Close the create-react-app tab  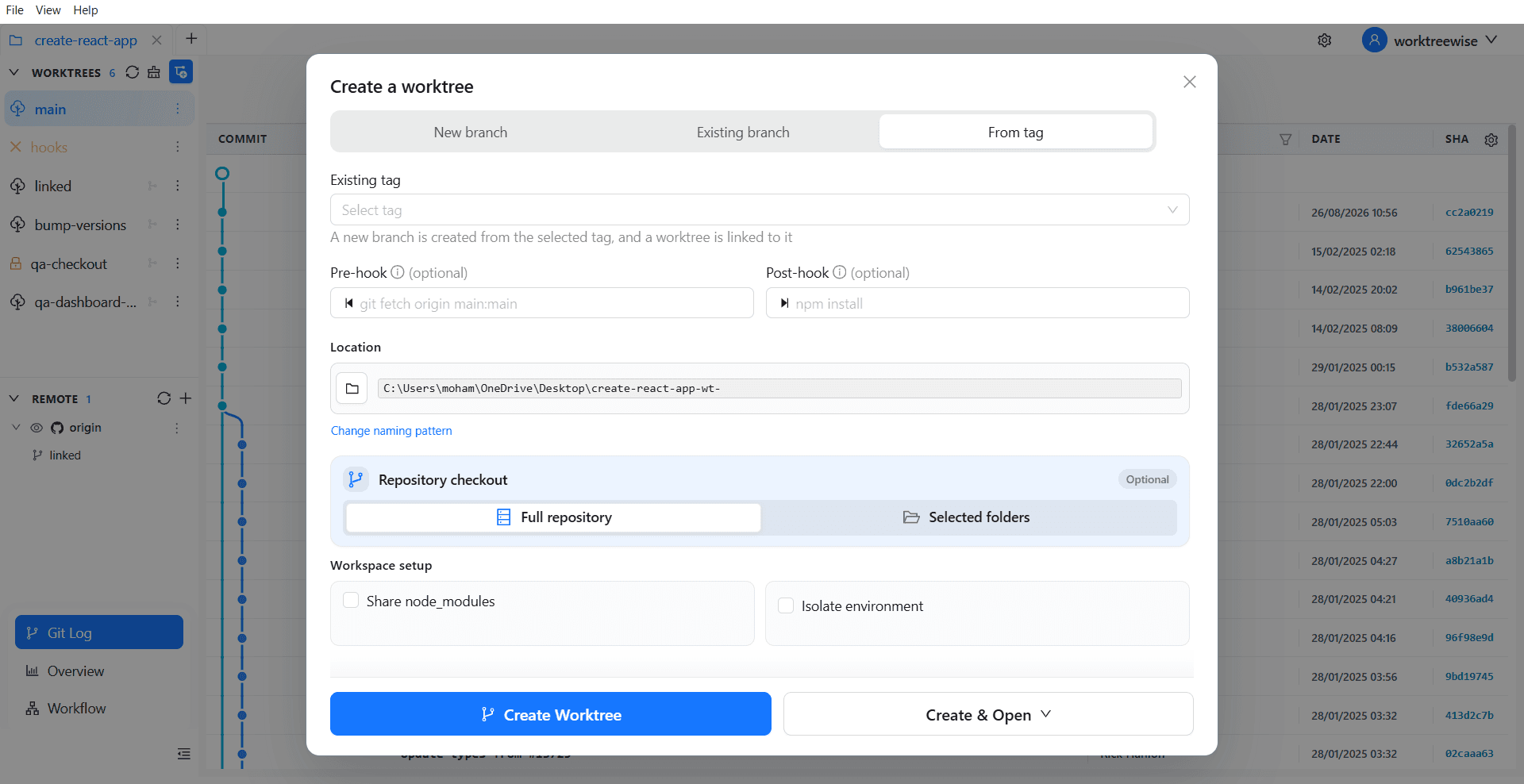157,40
